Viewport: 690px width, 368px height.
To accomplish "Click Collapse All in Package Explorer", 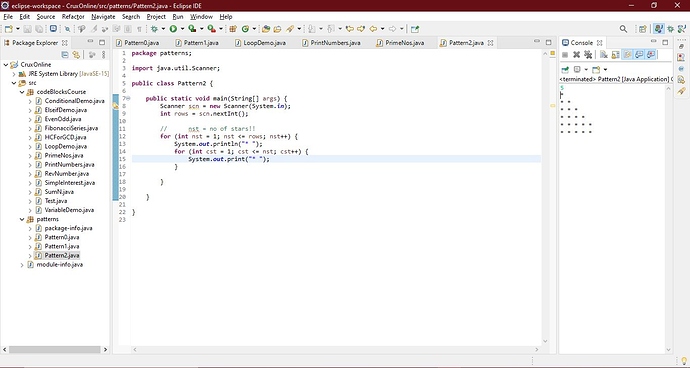I will tap(65, 55).
